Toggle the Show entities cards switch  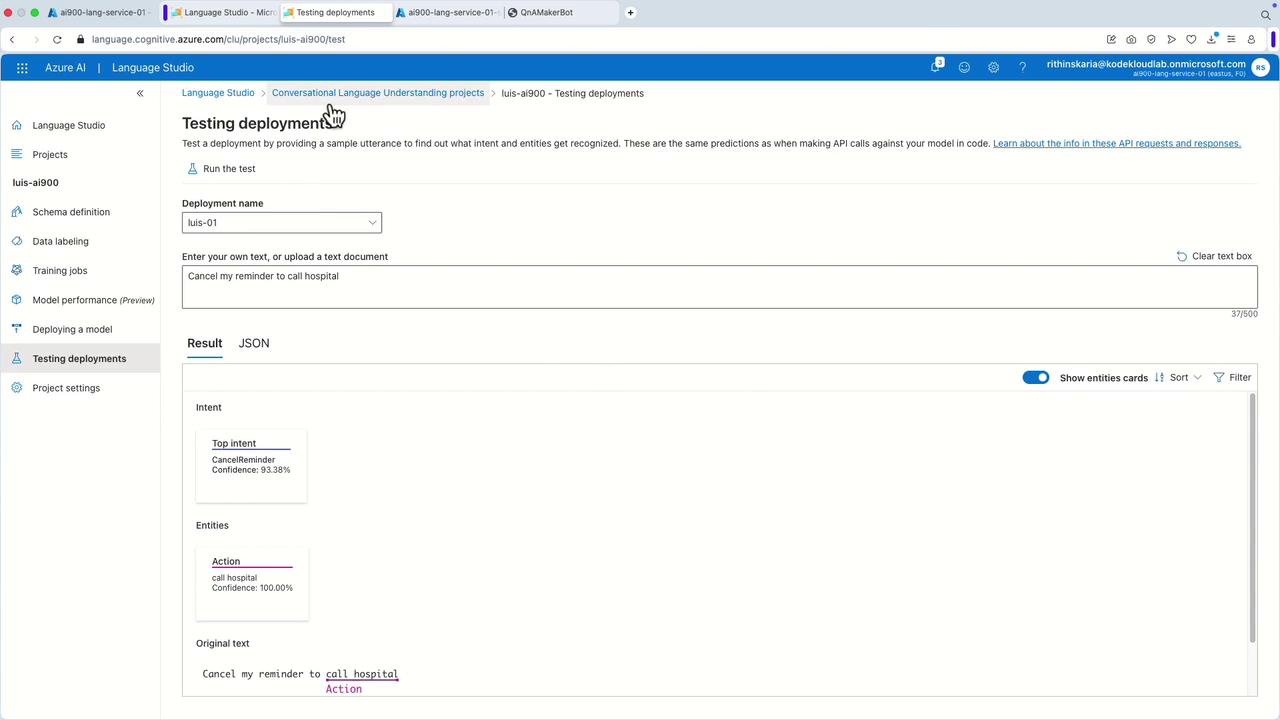(x=1036, y=378)
